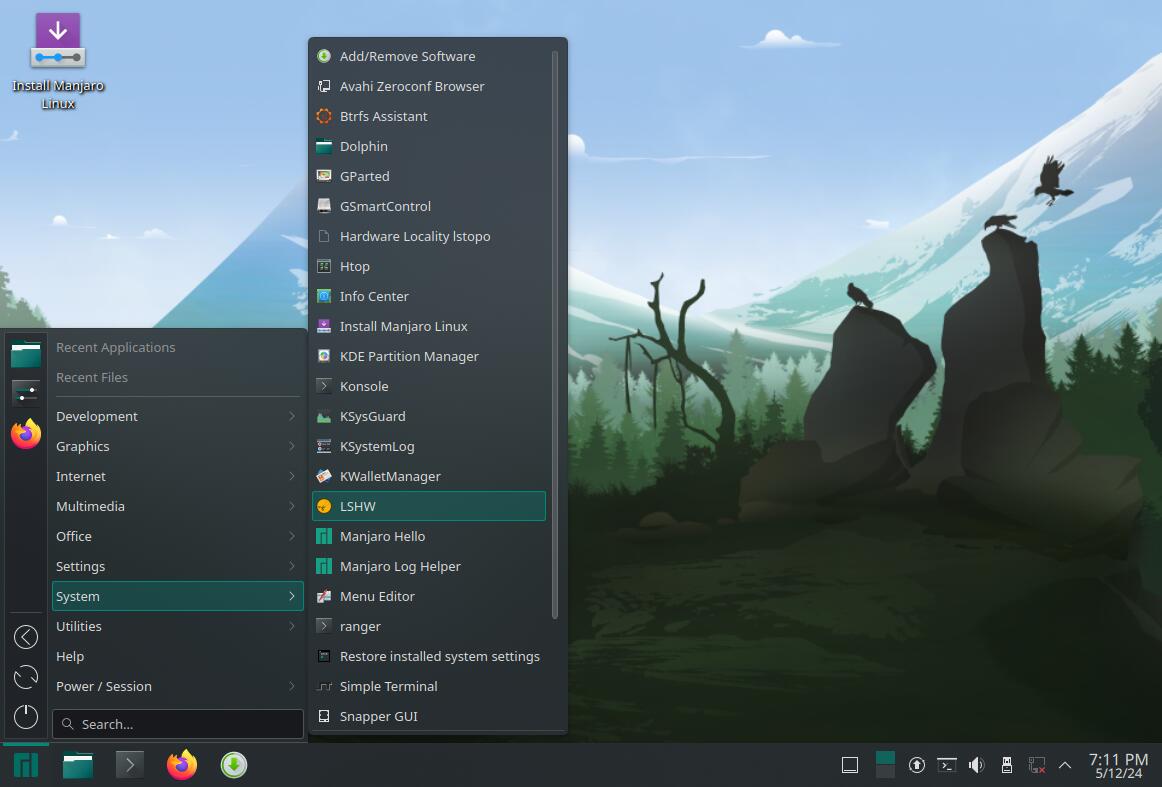Viewport: 1162px width, 787px height.
Task: Click the KWalletManager wallet icon
Action: click(x=324, y=476)
